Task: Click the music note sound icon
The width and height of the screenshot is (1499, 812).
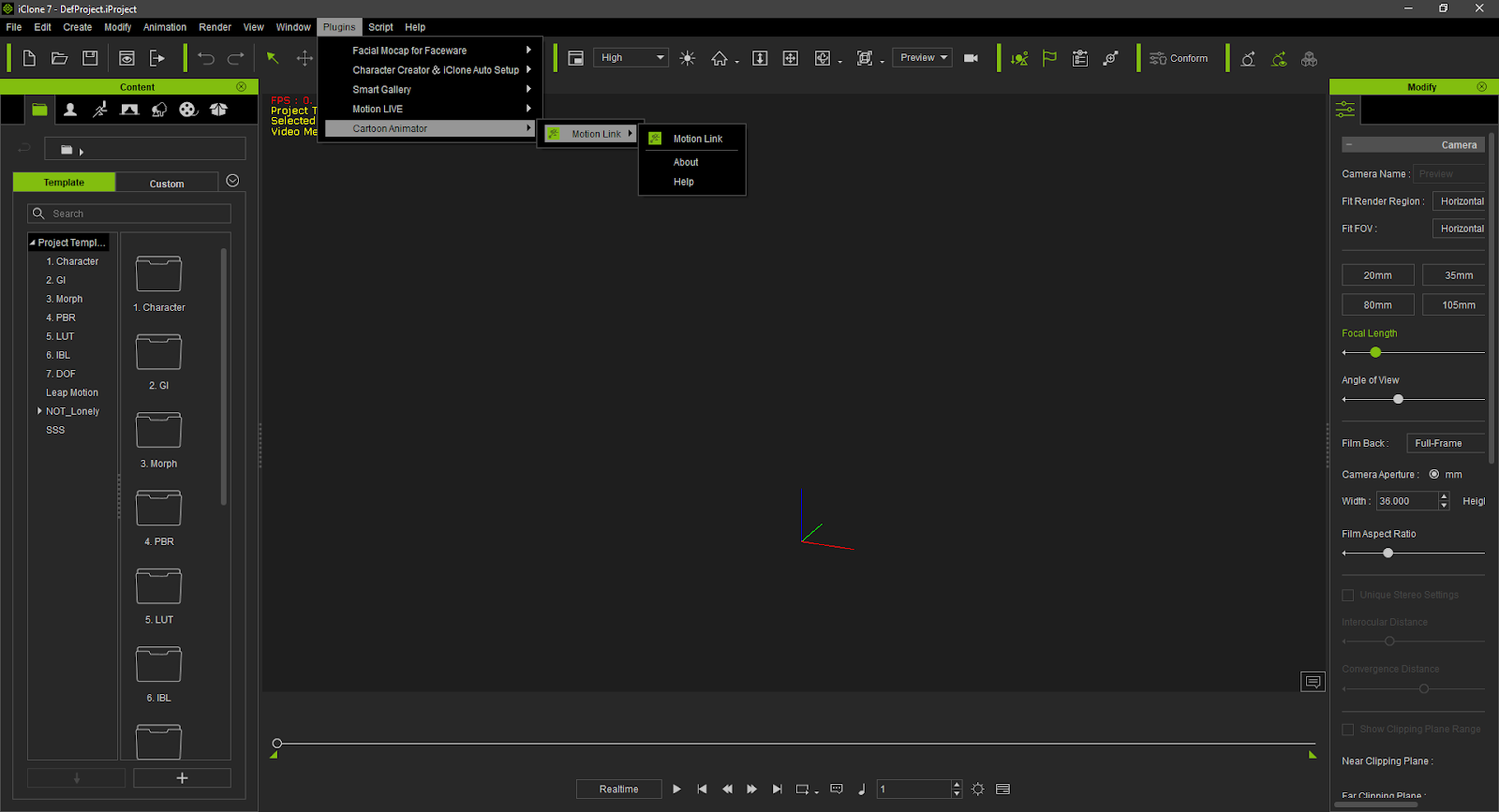Action: [862, 790]
